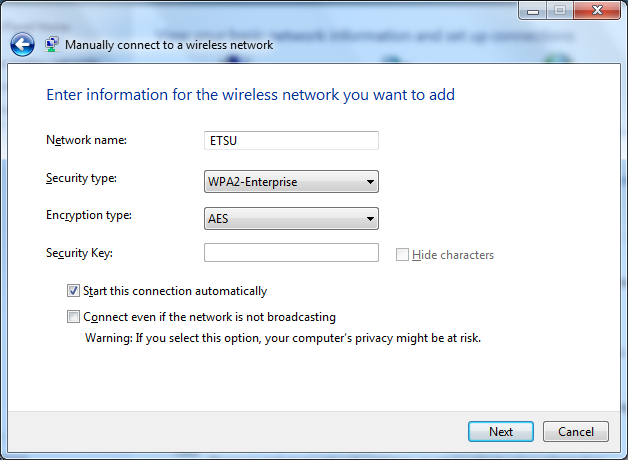Click the blue back arrow button
Screen dimensions: 628x460
[x=22, y=44]
